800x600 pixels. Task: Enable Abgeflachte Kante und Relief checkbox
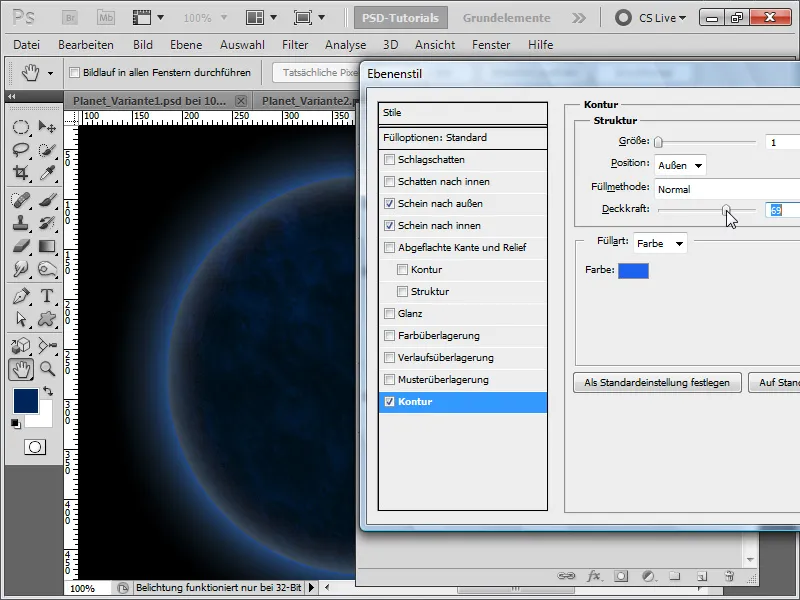click(389, 247)
